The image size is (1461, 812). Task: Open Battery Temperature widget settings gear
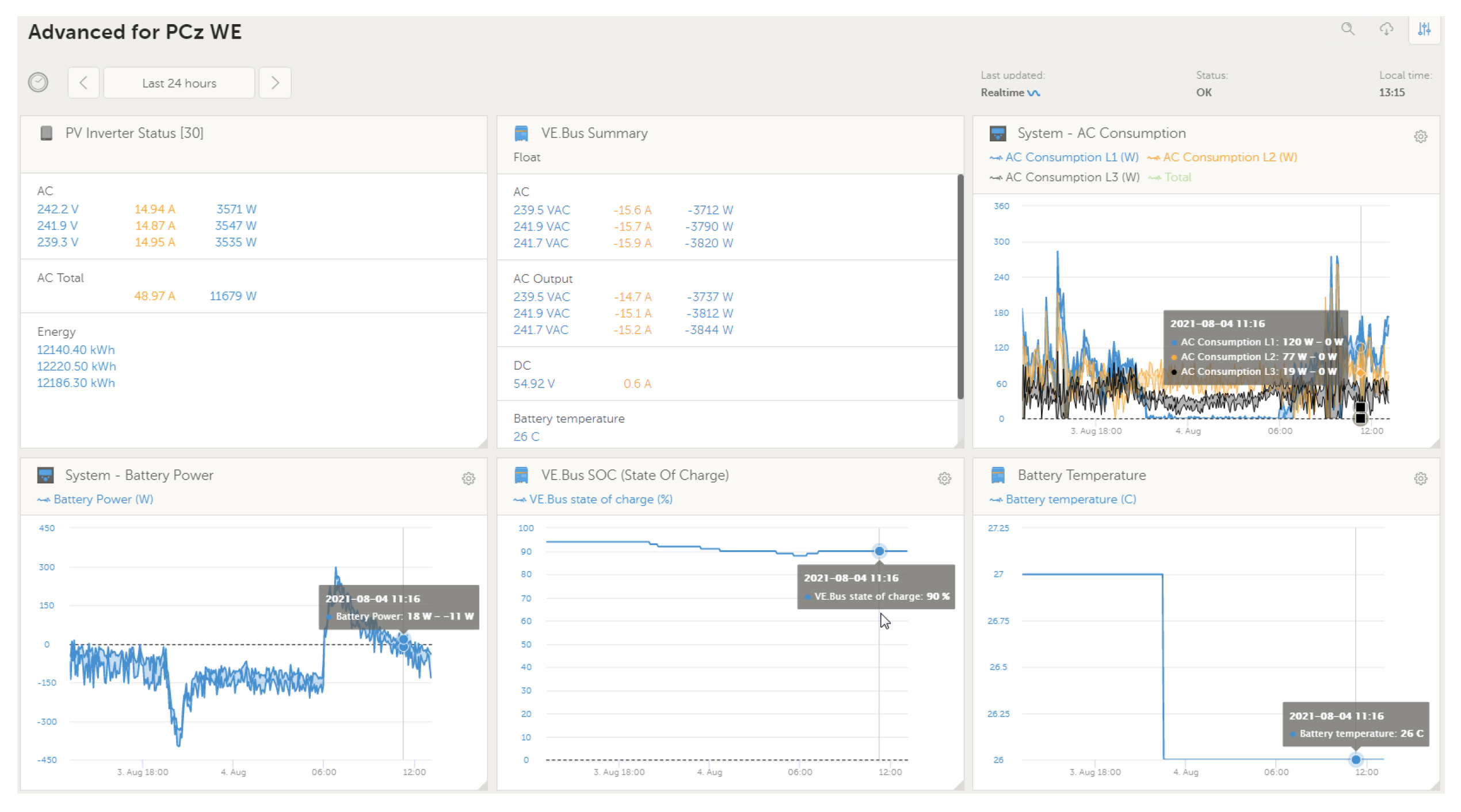tap(1420, 478)
